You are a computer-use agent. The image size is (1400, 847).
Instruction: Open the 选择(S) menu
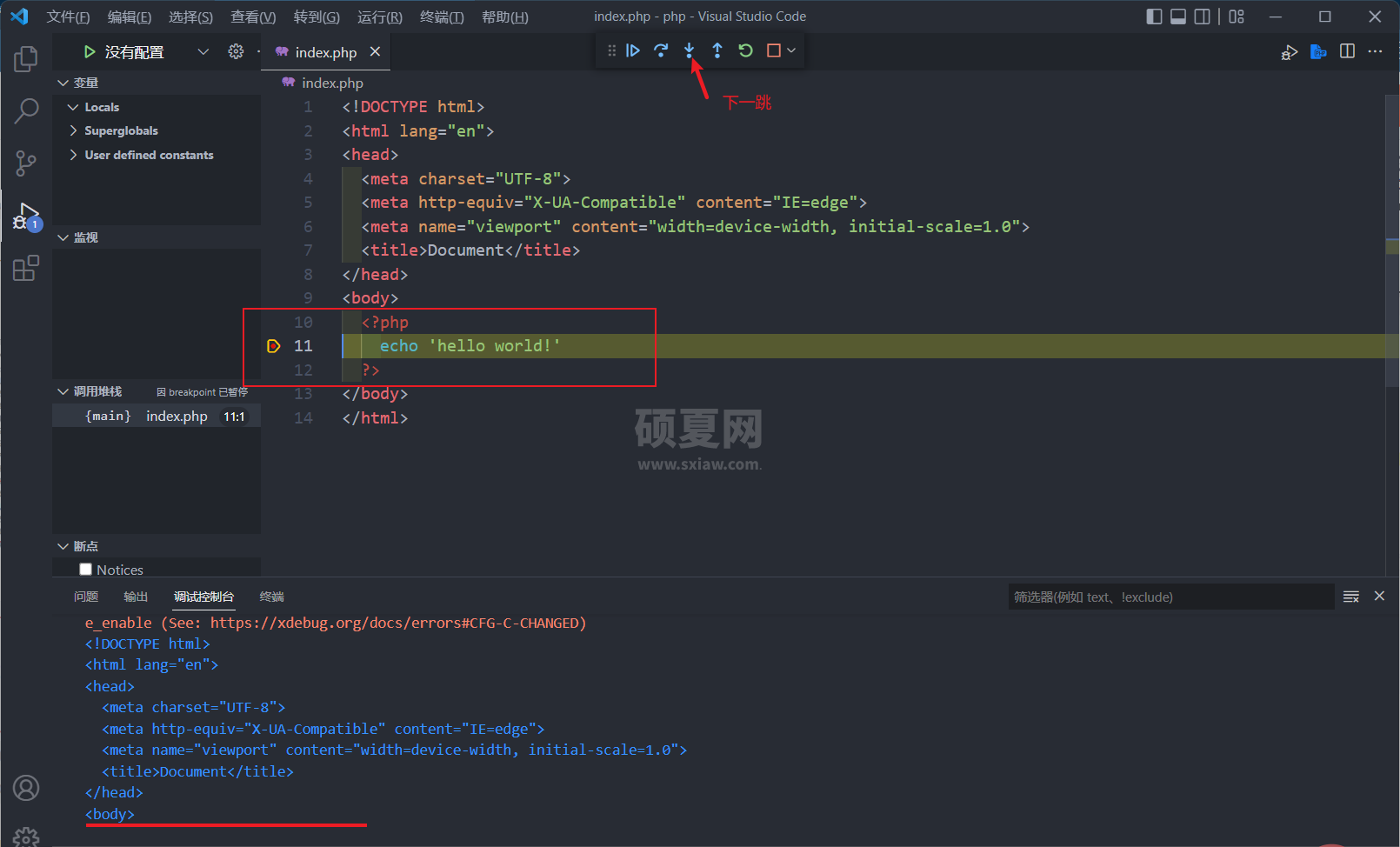point(190,17)
